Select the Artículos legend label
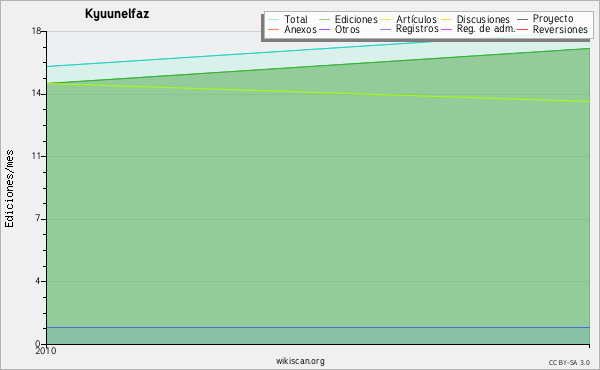 click(x=416, y=20)
